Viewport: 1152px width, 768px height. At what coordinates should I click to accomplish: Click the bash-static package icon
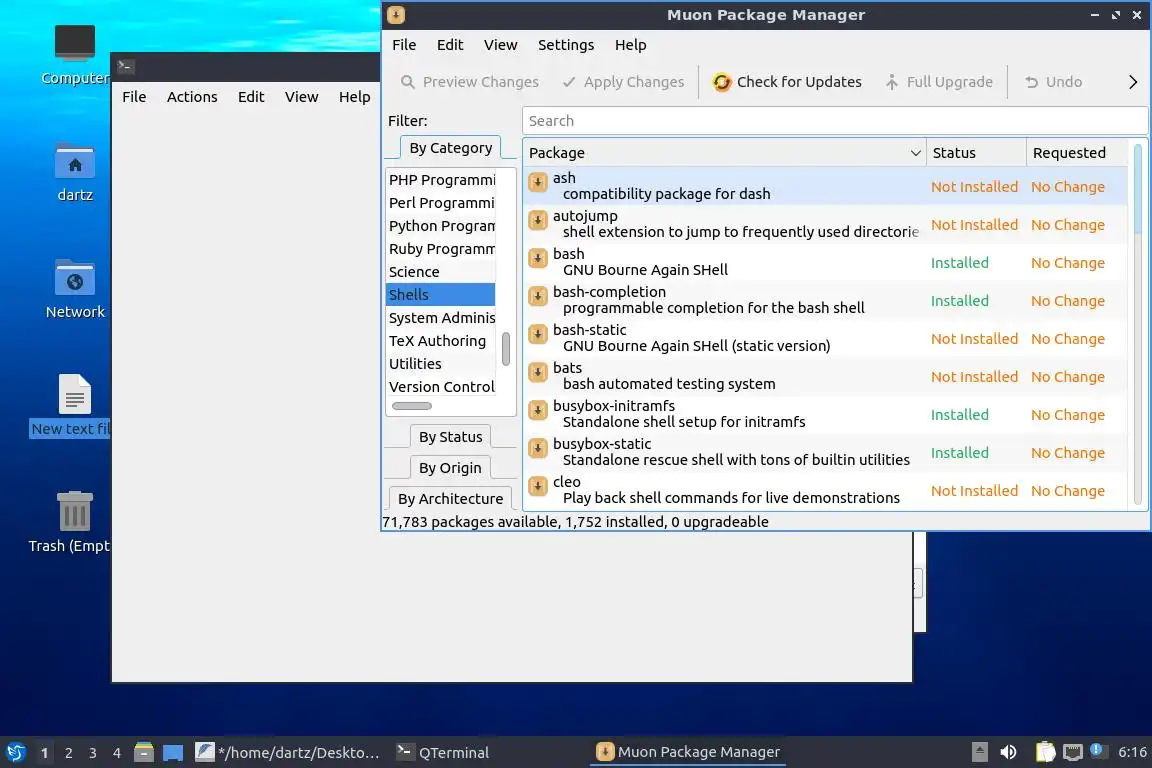tap(538, 334)
